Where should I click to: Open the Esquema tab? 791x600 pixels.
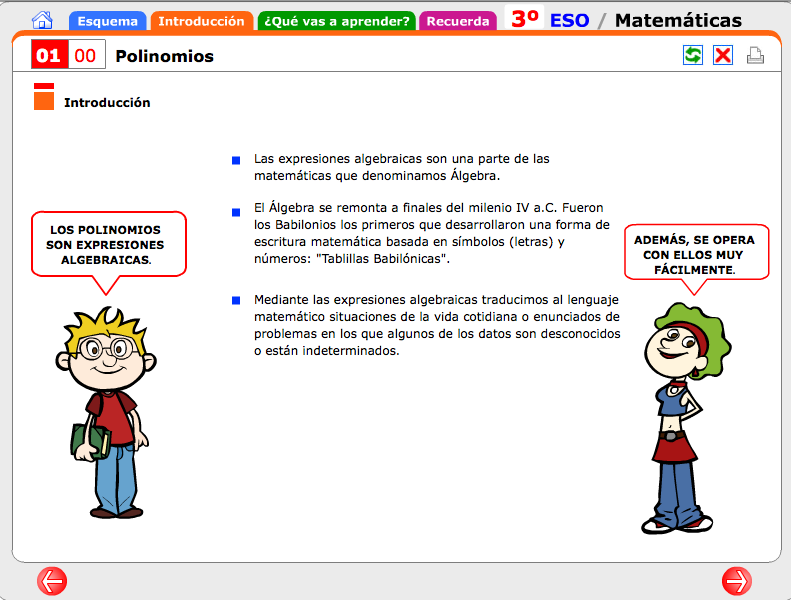pyautogui.click(x=107, y=21)
